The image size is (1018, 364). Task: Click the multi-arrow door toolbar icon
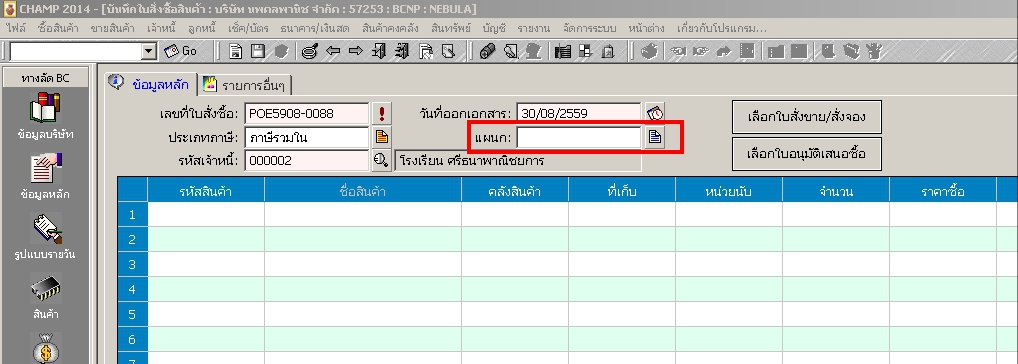pyautogui.click(x=402, y=51)
